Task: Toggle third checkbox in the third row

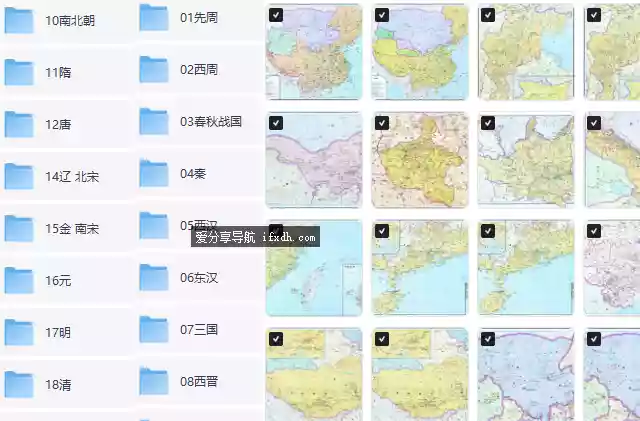Action: tap(488, 231)
